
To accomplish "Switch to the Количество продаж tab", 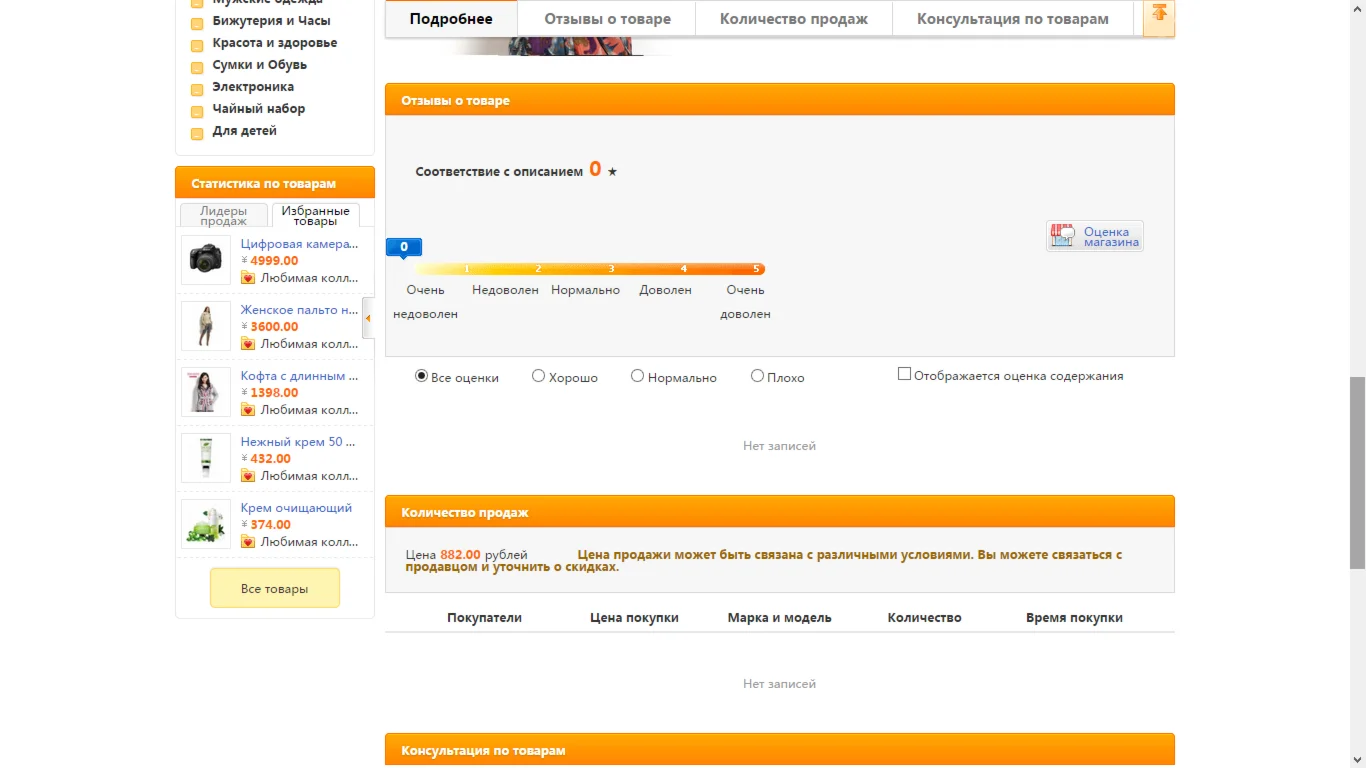I will click(794, 19).
